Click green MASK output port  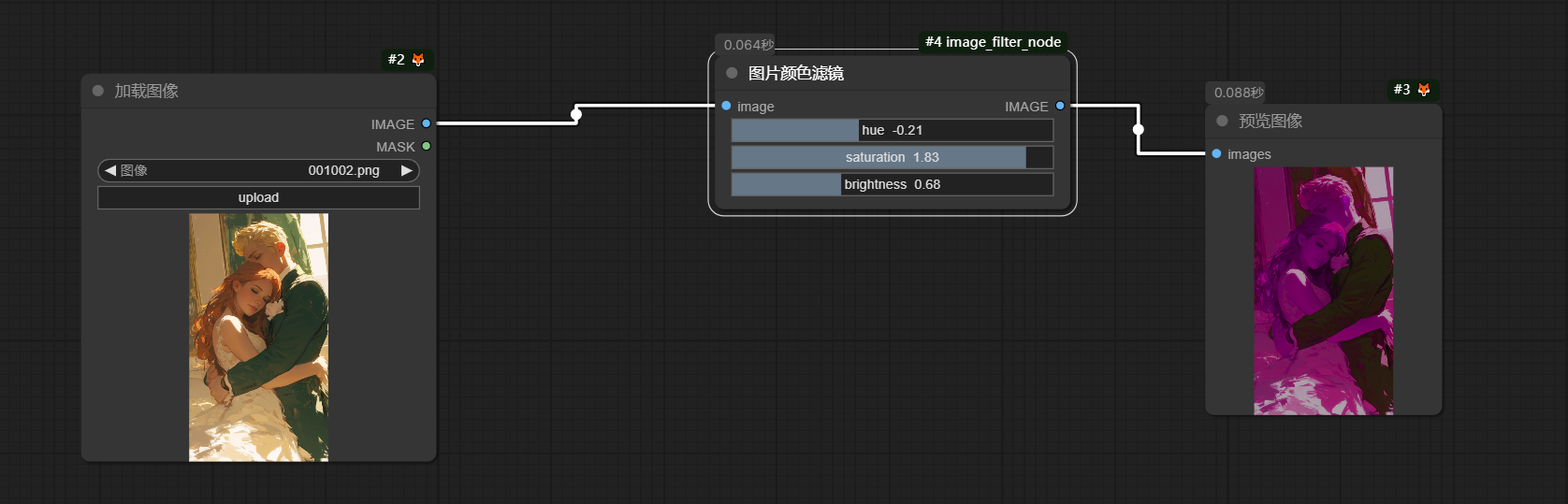pos(427,146)
